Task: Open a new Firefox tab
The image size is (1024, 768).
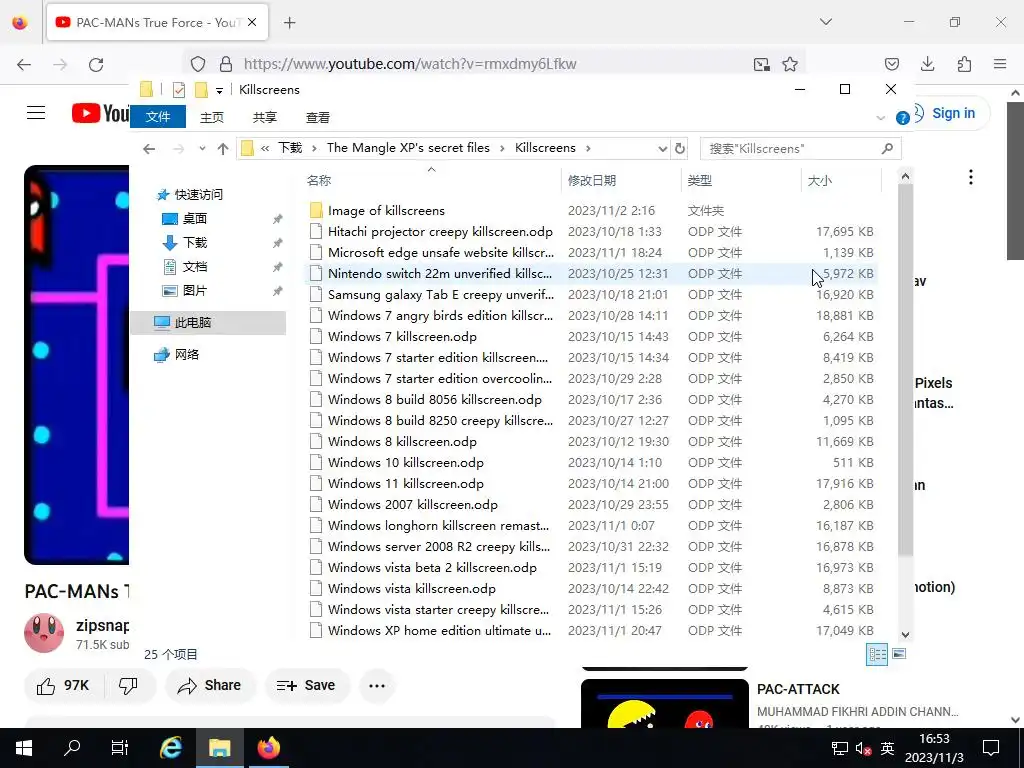Action: coord(289,23)
